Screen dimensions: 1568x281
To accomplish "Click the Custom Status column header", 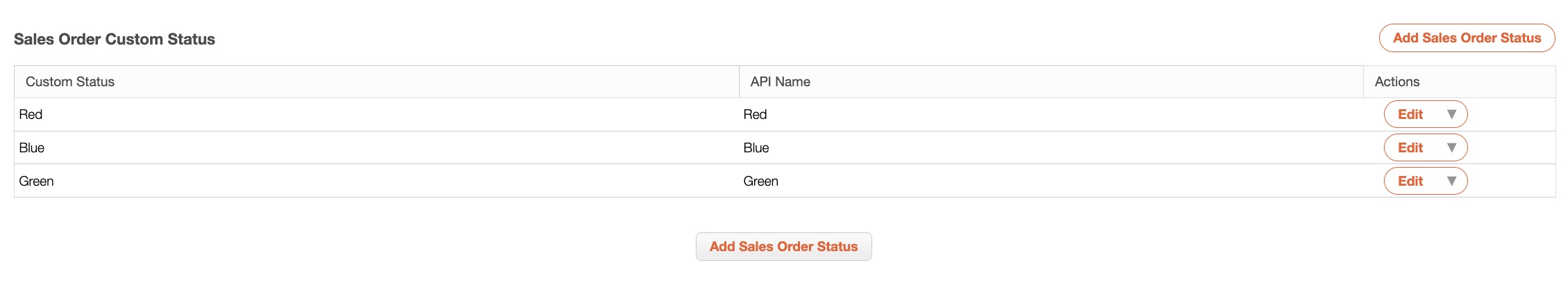I will 70,82.
